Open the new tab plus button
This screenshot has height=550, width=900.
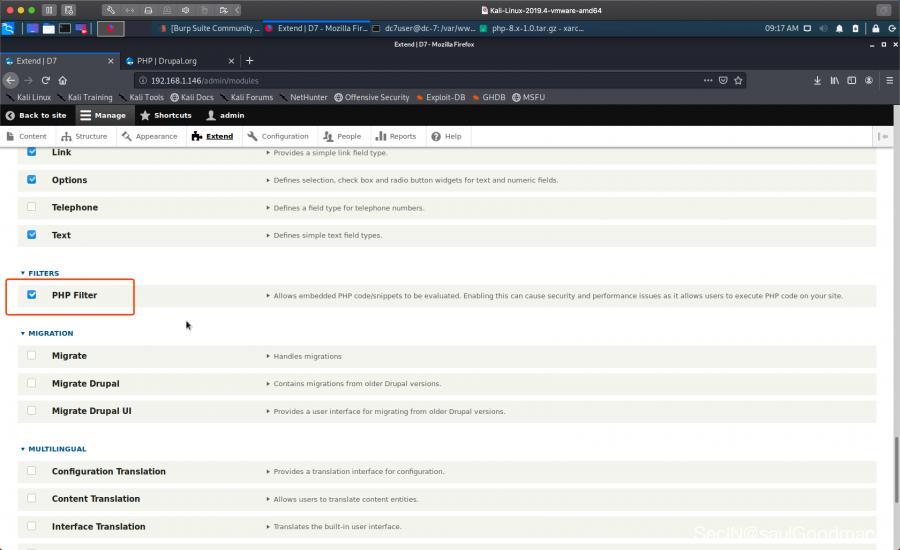tap(249, 61)
